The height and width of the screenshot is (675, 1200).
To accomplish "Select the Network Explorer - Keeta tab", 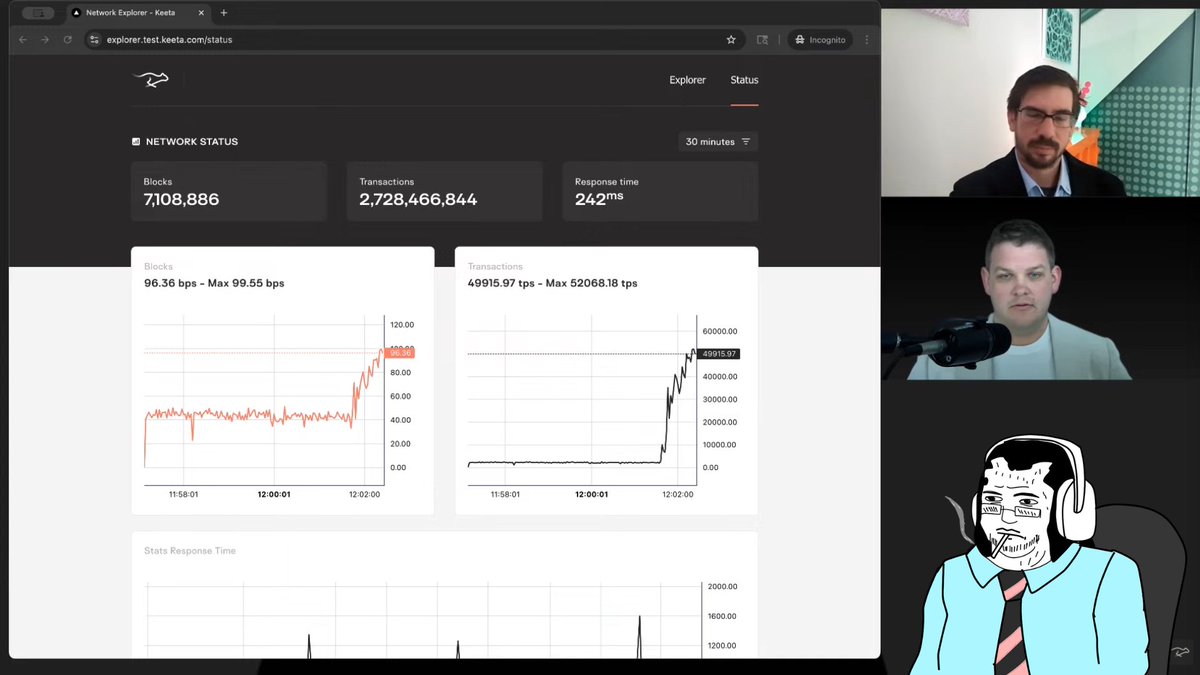I will coord(137,13).
